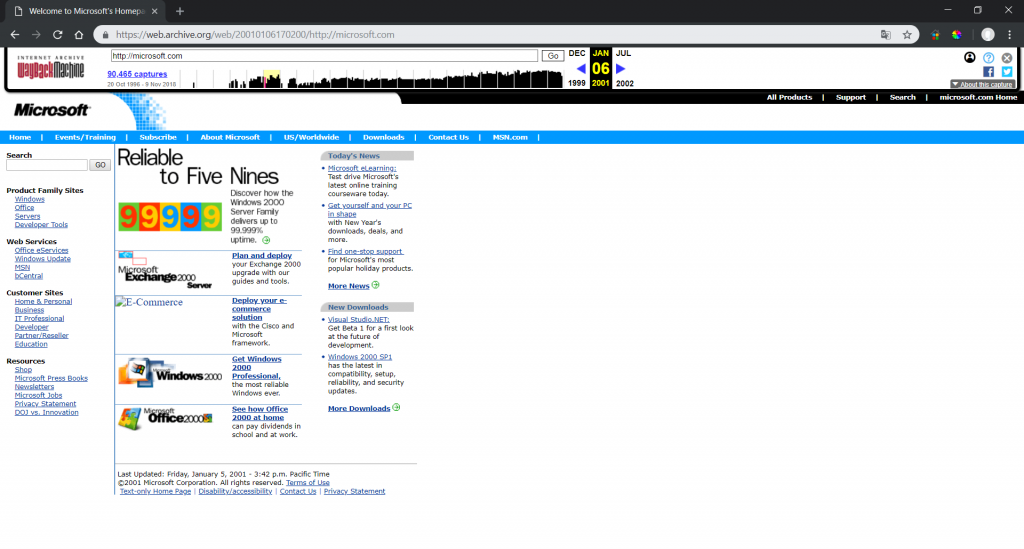Viewport: 1024px width, 549px height.
Task: Open the browser home icon
Action: click(79, 35)
